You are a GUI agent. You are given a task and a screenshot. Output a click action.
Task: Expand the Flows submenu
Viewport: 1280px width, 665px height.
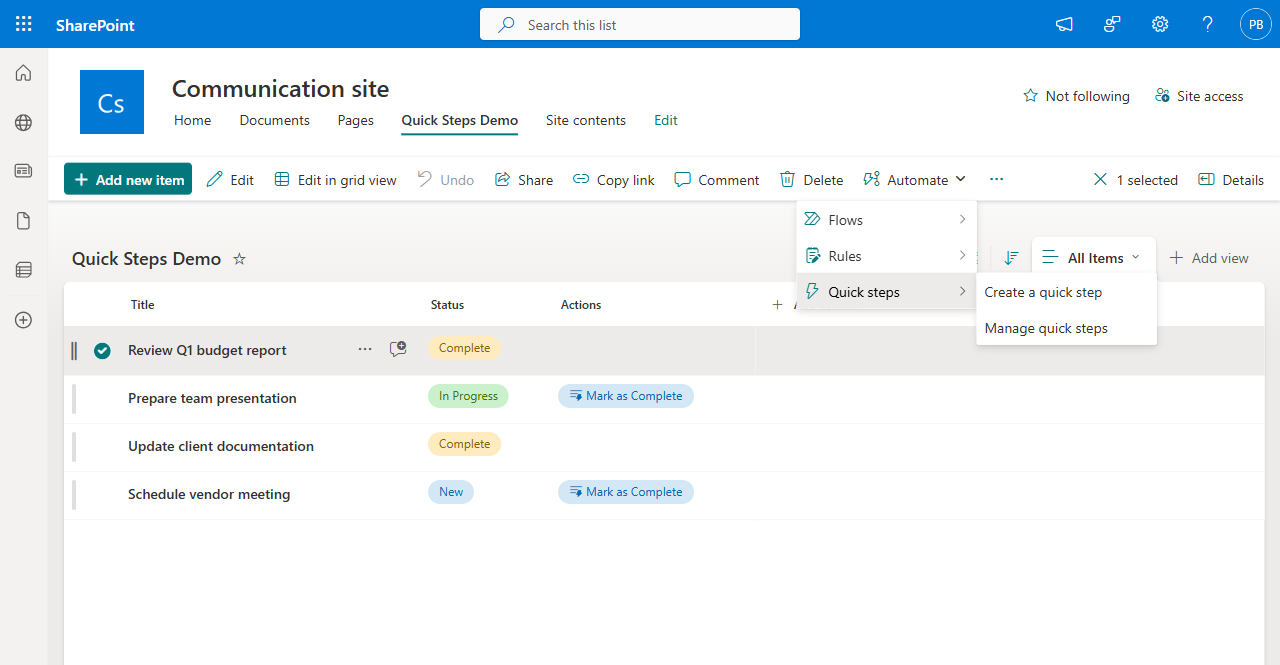coord(887,220)
